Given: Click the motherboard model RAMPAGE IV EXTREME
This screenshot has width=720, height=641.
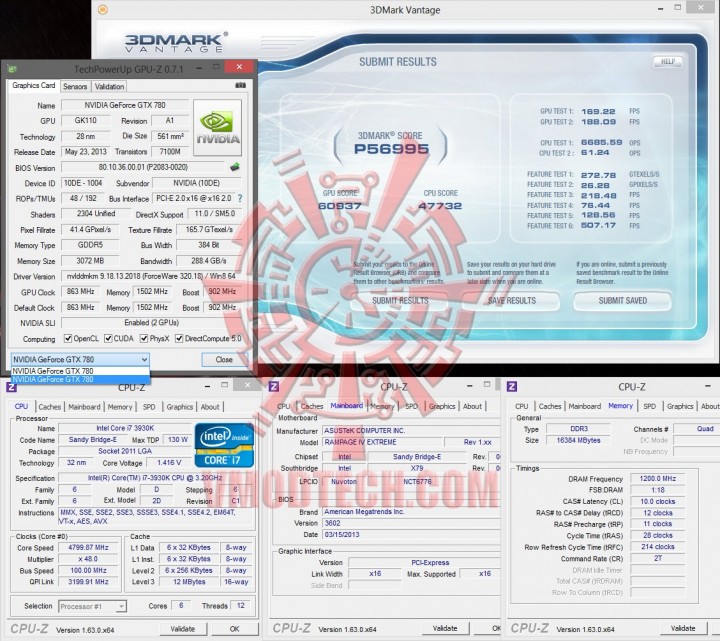Looking at the screenshot, I should point(382,442).
